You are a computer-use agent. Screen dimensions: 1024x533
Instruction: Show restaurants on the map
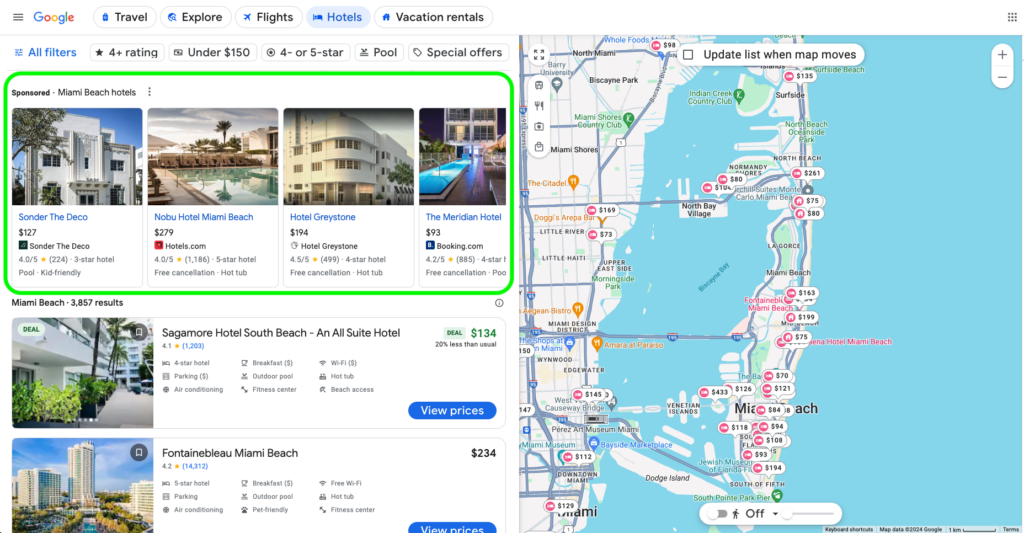coord(539,106)
